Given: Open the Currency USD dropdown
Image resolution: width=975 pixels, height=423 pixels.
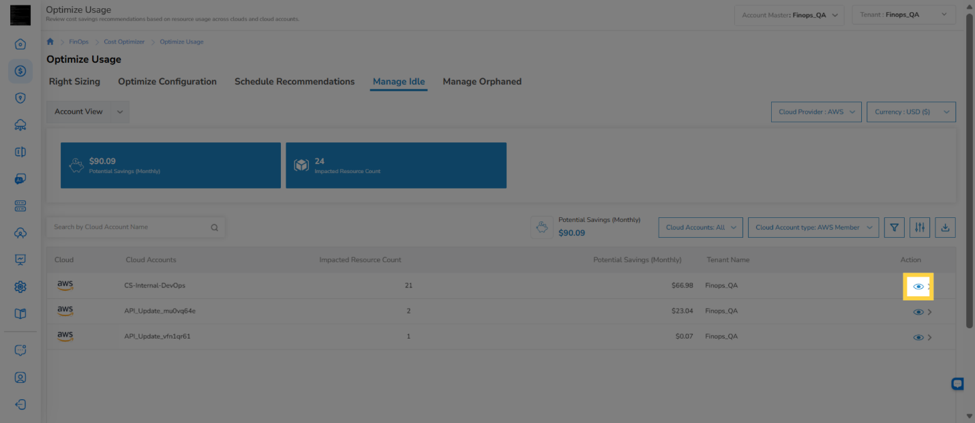Looking at the screenshot, I should 911,112.
